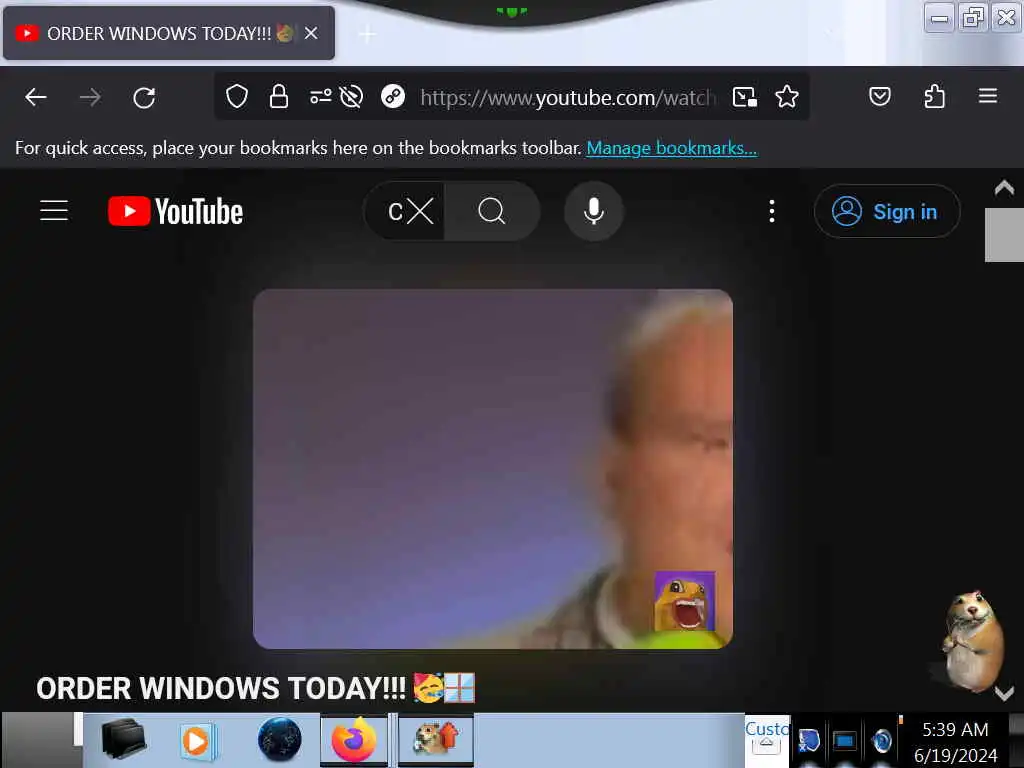Click the page scrollbar down arrow
Image resolution: width=1024 pixels, height=768 pixels.
[x=1004, y=693]
